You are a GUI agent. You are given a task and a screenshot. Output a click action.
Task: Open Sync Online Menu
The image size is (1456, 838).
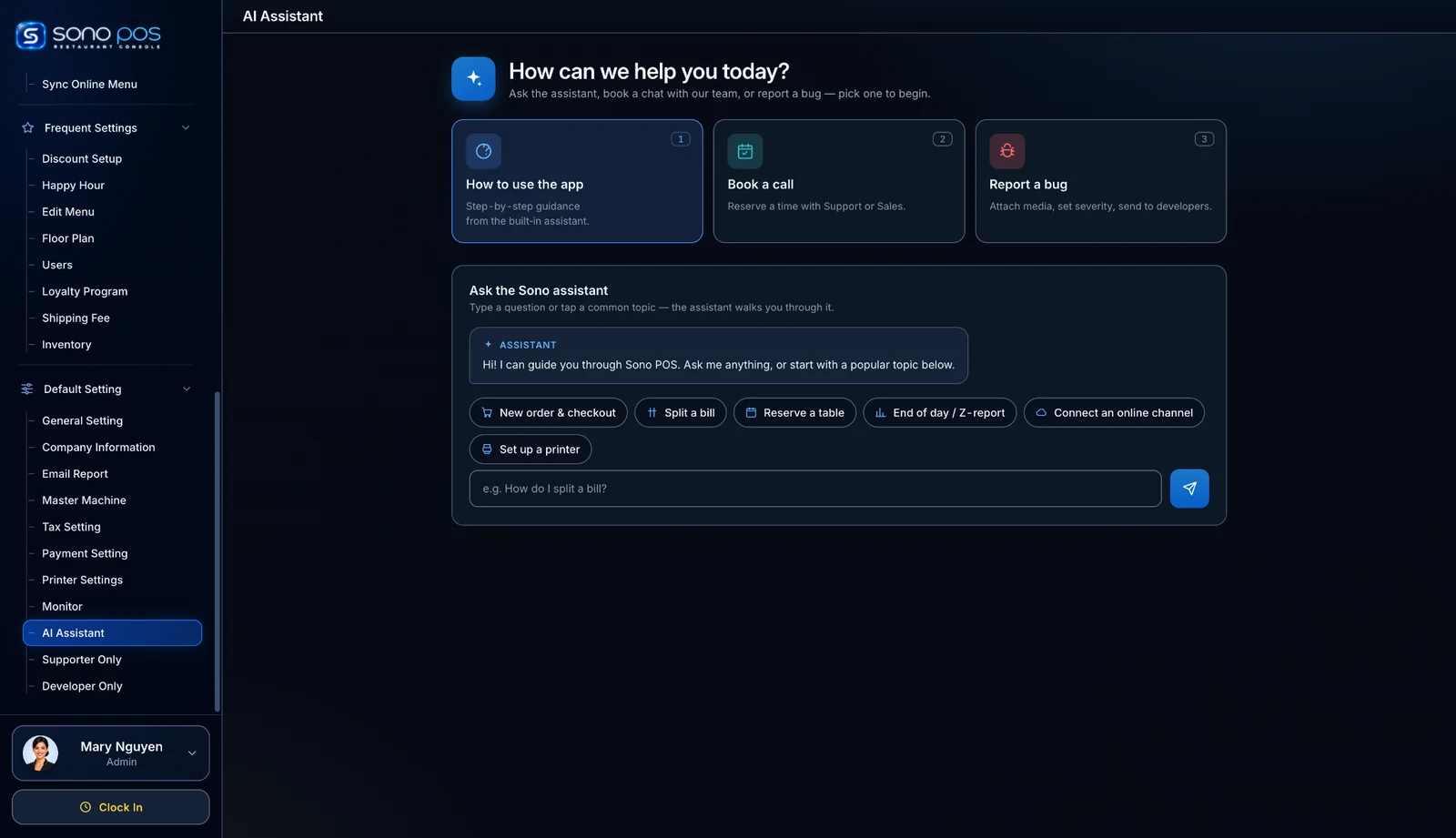pyautogui.click(x=89, y=85)
